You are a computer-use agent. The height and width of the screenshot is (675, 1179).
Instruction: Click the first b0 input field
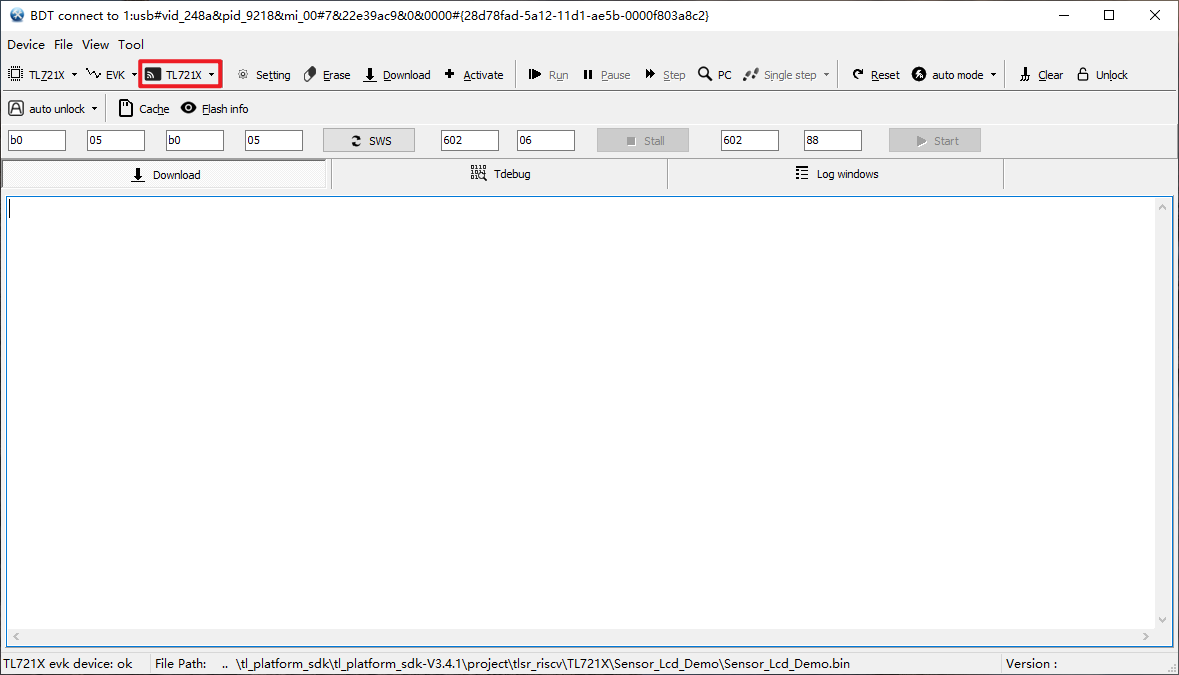pyautogui.click(x=37, y=141)
